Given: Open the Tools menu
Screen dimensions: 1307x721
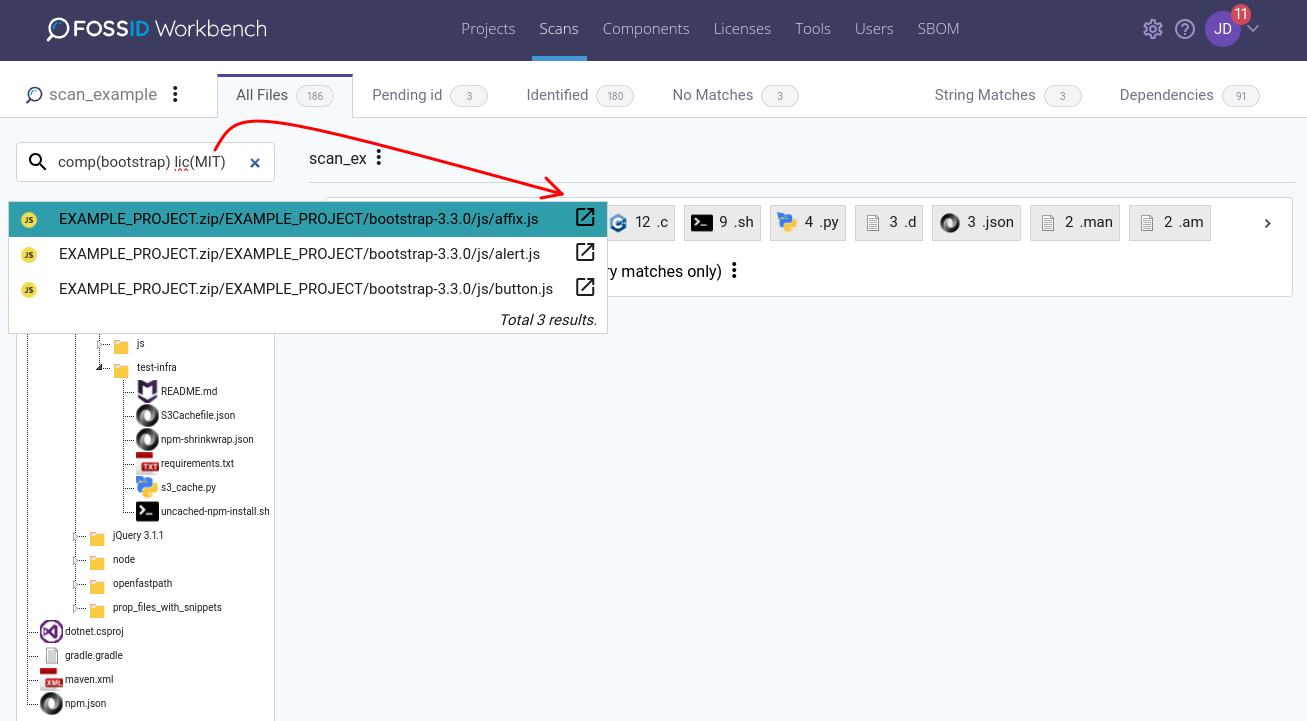Looking at the screenshot, I should tap(813, 29).
